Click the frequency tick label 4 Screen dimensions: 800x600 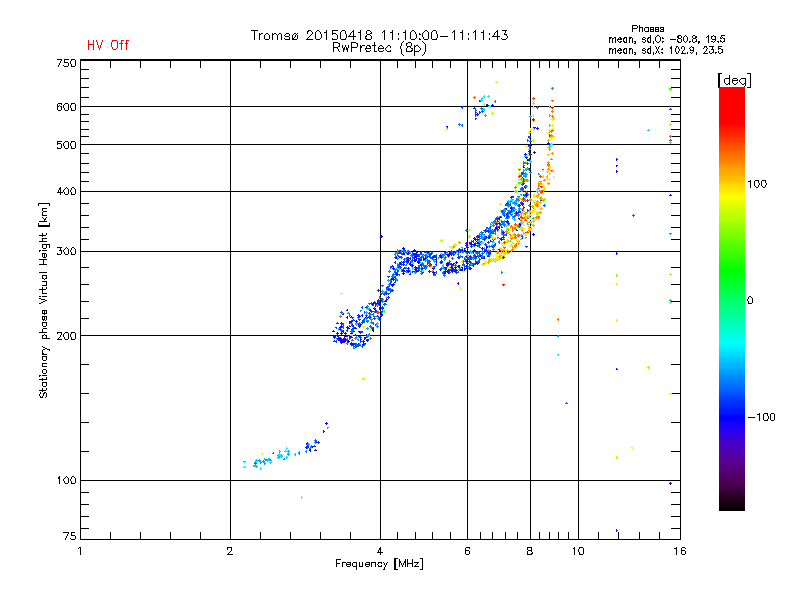pos(380,551)
